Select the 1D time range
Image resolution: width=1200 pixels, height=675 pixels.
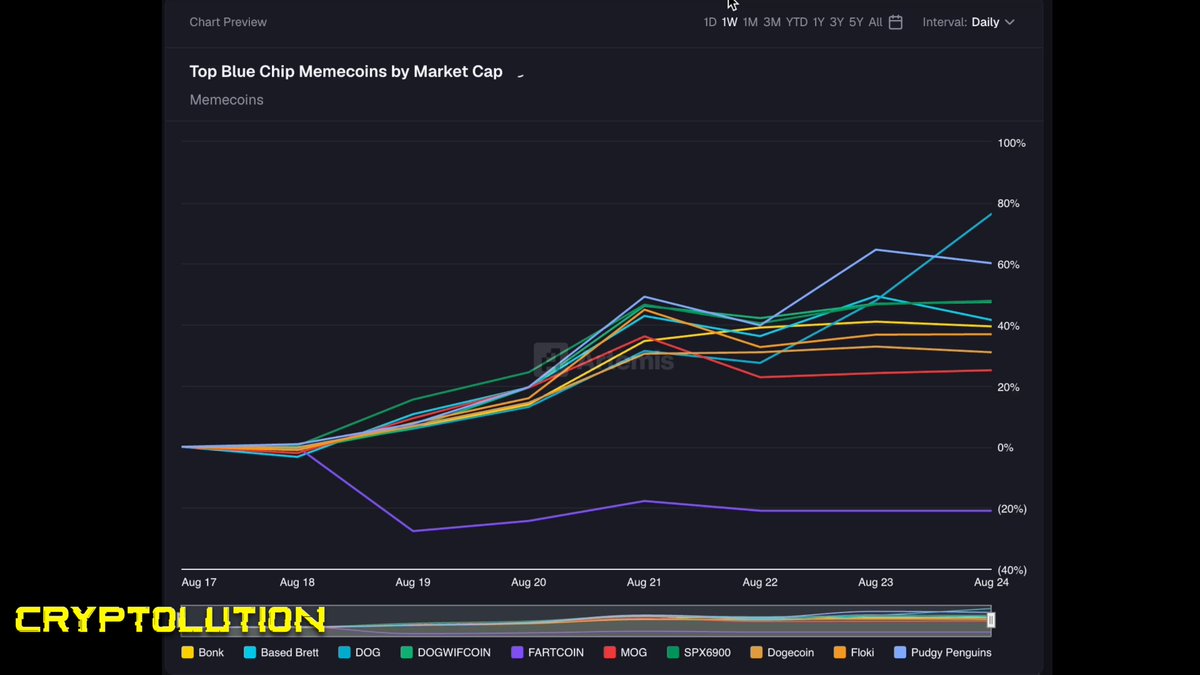pyautogui.click(x=710, y=22)
